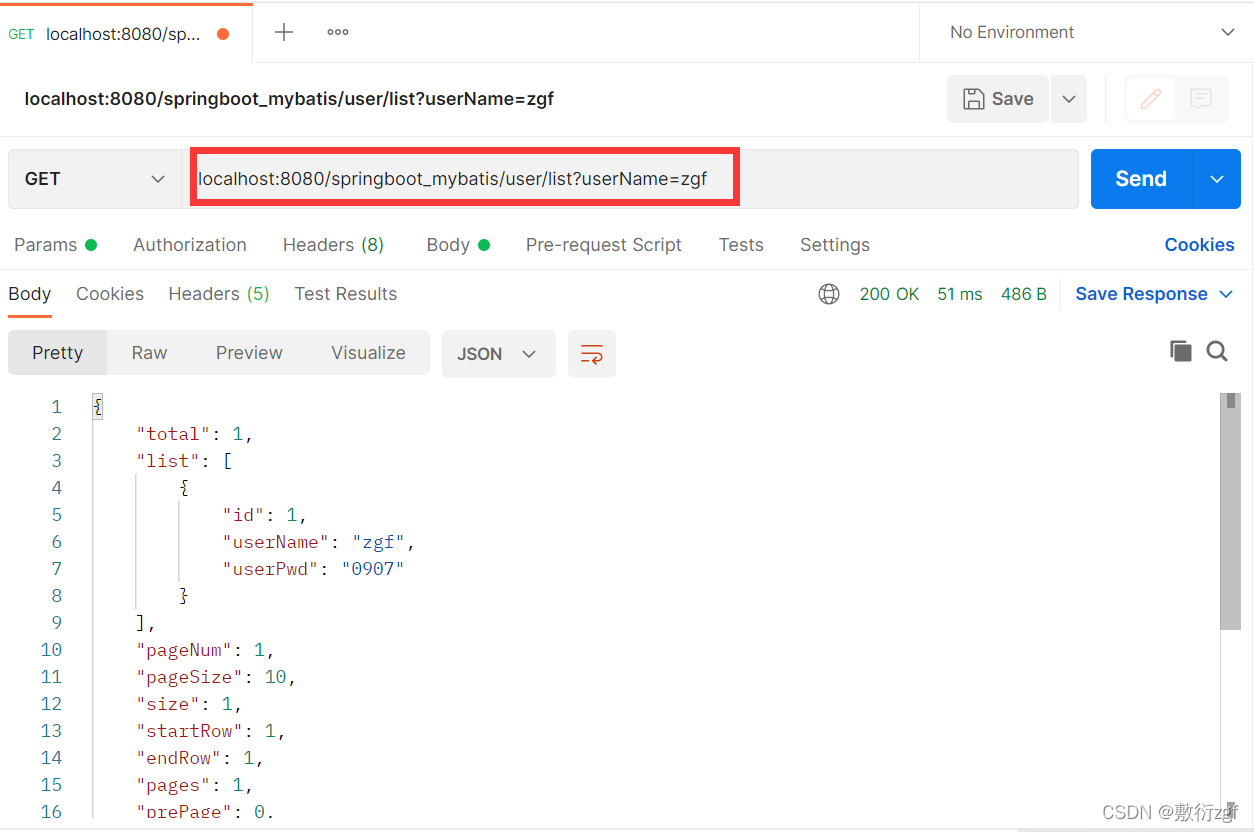Screen dimensions: 1254x832
Task: Switch to Pre-request Script tab
Action: [x=604, y=245]
